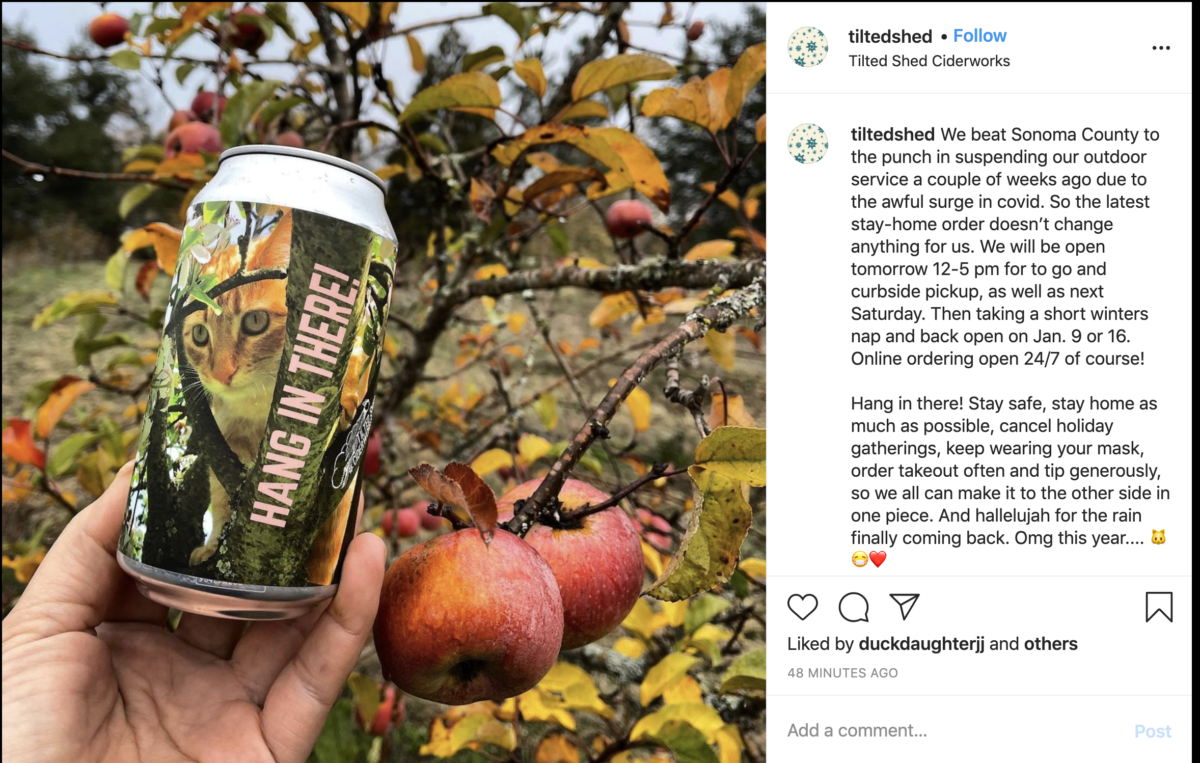Image resolution: width=1200 pixels, height=763 pixels.
Task: Save the post with the bookmark icon
Action: point(1159,607)
